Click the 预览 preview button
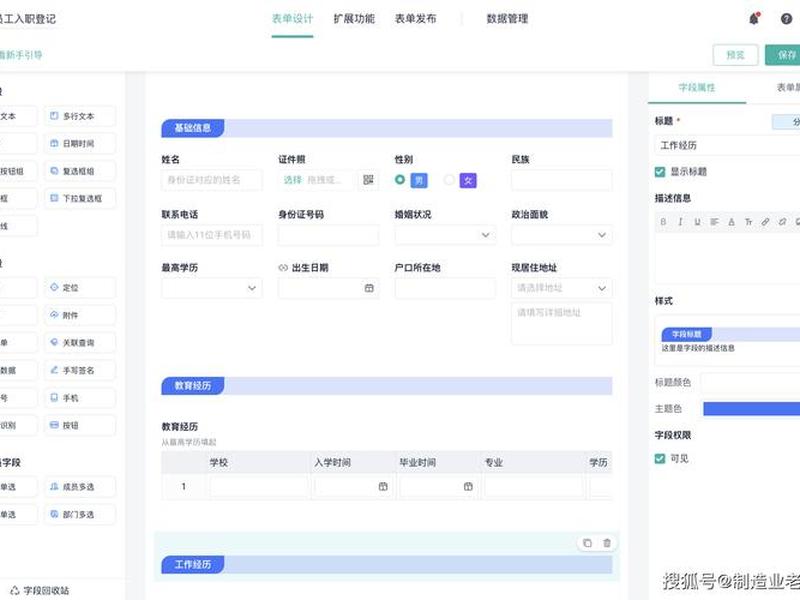The height and width of the screenshot is (600, 800). point(735,55)
